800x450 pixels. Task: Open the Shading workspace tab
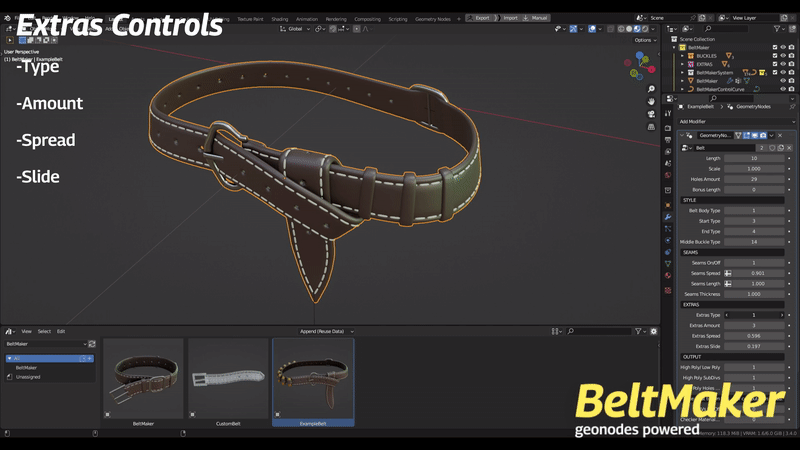coord(280,19)
